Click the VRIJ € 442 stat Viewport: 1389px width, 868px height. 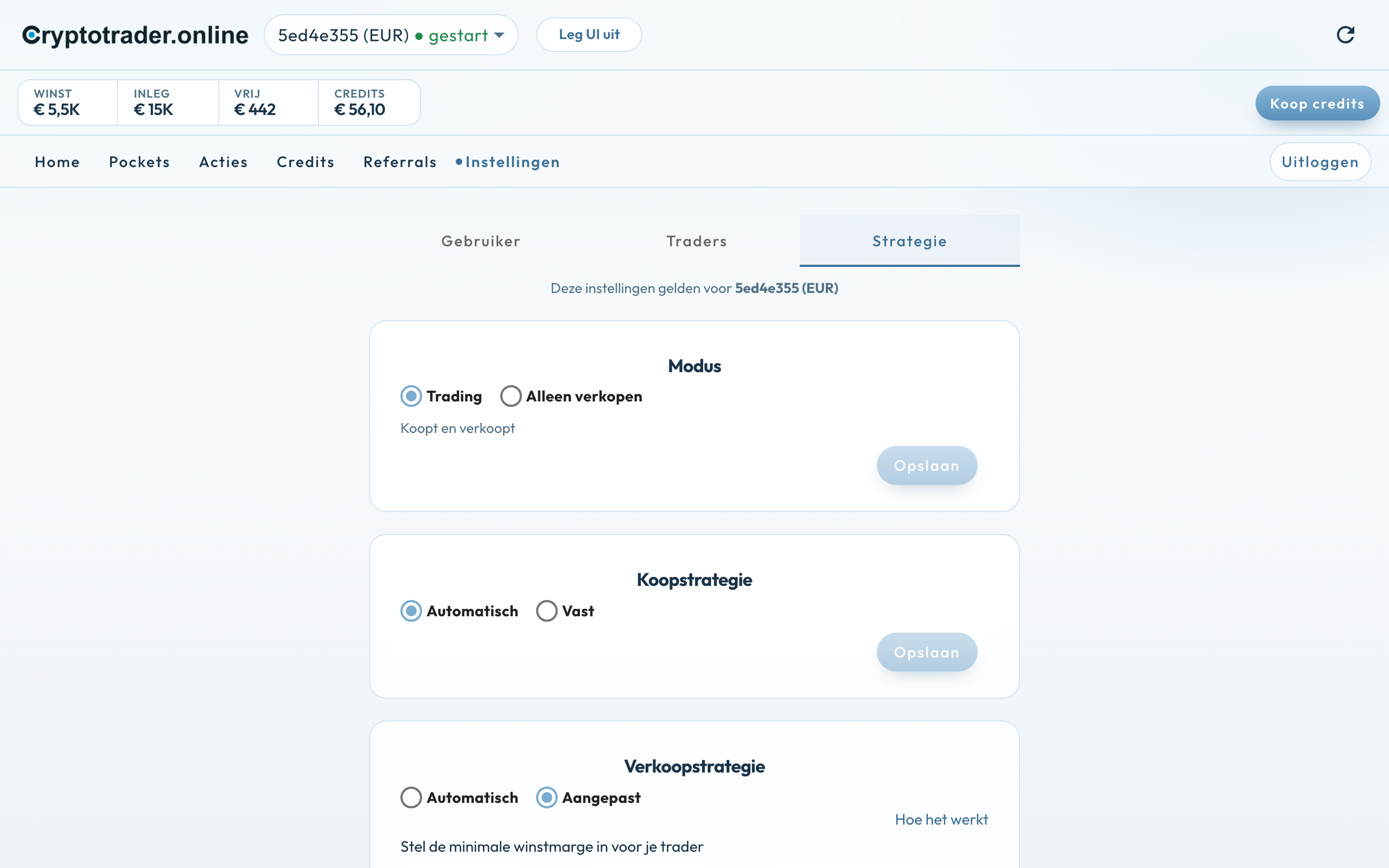pyautogui.click(x=268, y=102)
